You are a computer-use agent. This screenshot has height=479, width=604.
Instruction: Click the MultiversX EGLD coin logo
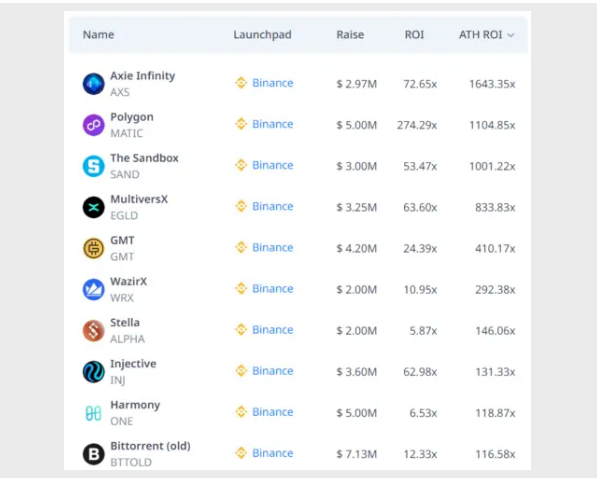pyautogui.click(x=94, y=207)
